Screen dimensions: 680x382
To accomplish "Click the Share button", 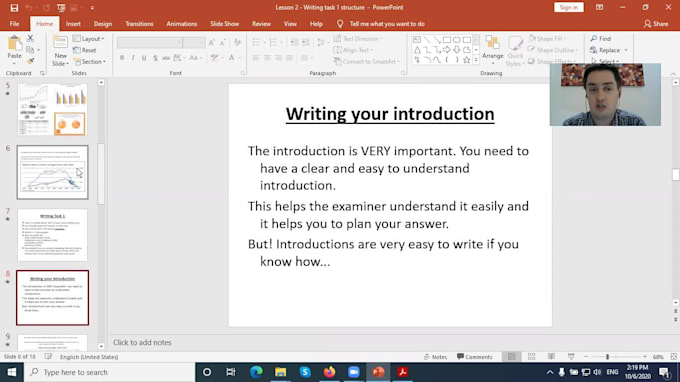I will [656, 24].
